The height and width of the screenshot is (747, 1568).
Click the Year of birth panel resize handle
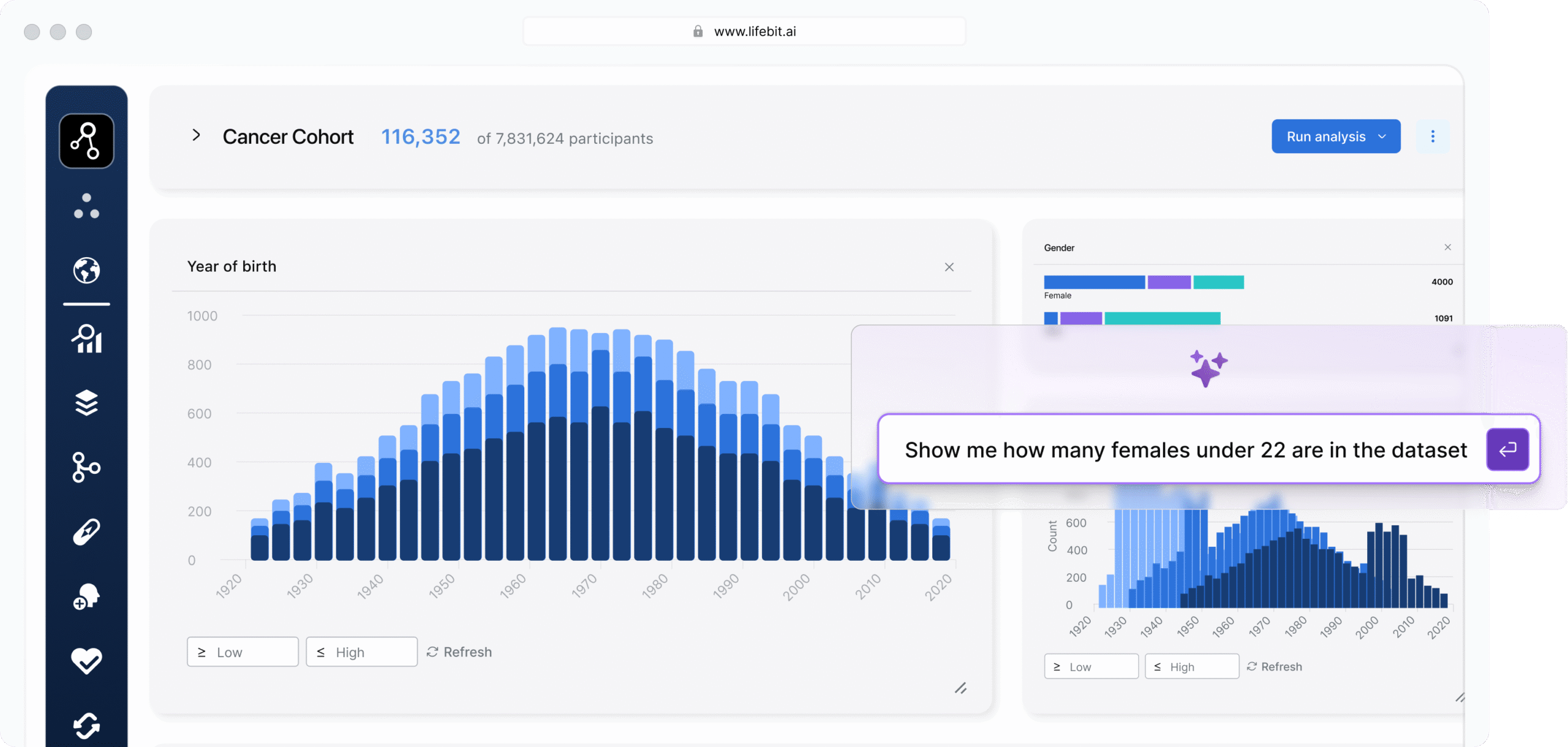pyautogui.click(x=960, y=688)
